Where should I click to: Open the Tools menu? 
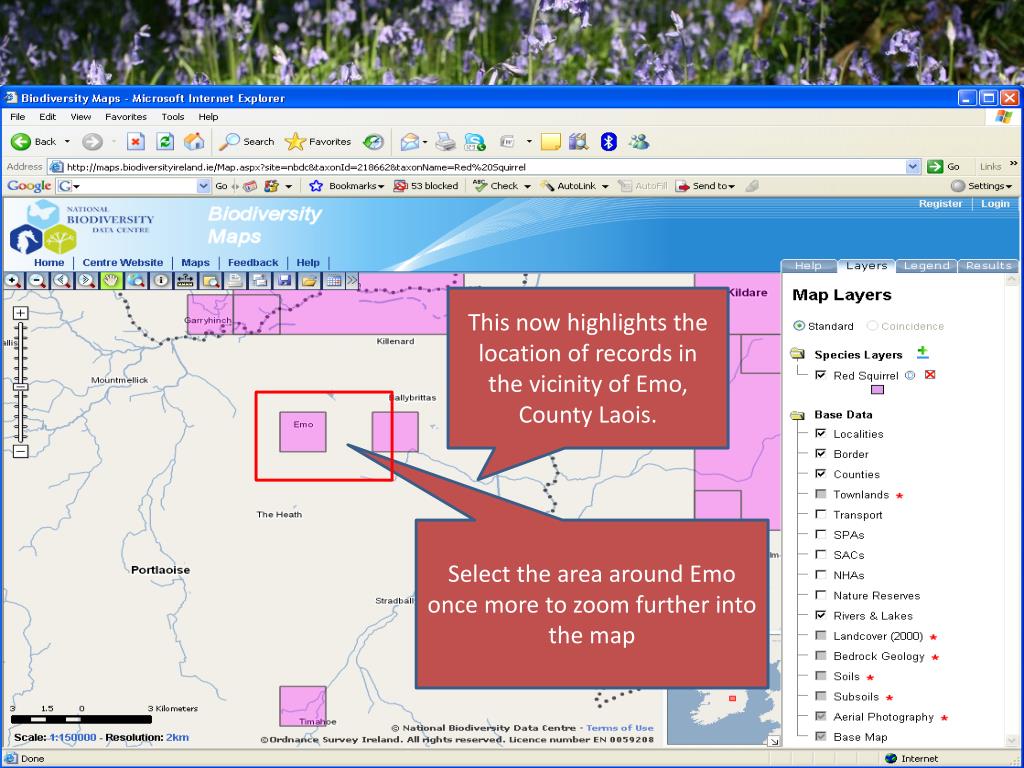pyautogui.click(x=173, y=117)
